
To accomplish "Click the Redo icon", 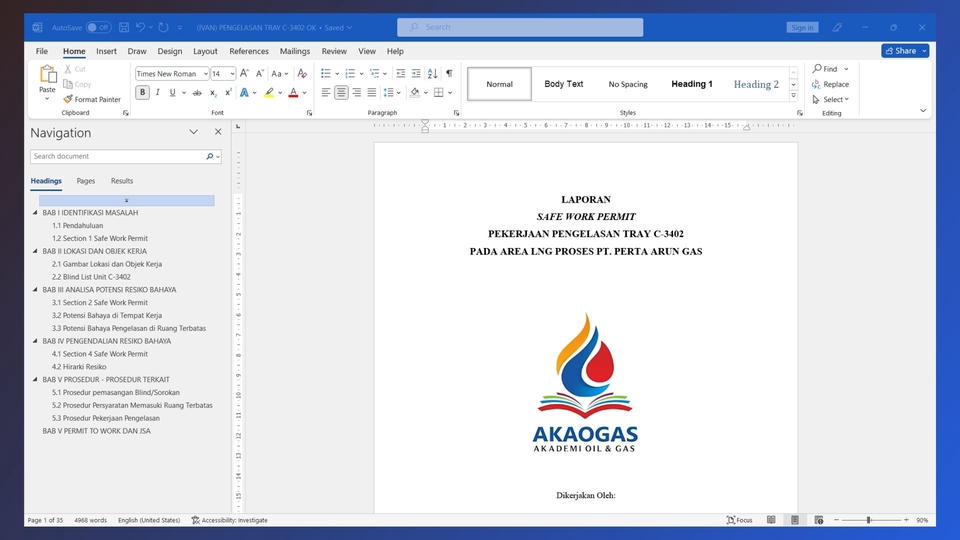I will 163,28.
